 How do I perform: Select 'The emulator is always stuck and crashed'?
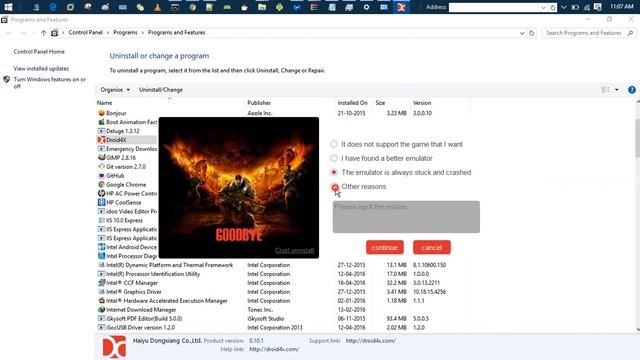click(x=334, y=172)
